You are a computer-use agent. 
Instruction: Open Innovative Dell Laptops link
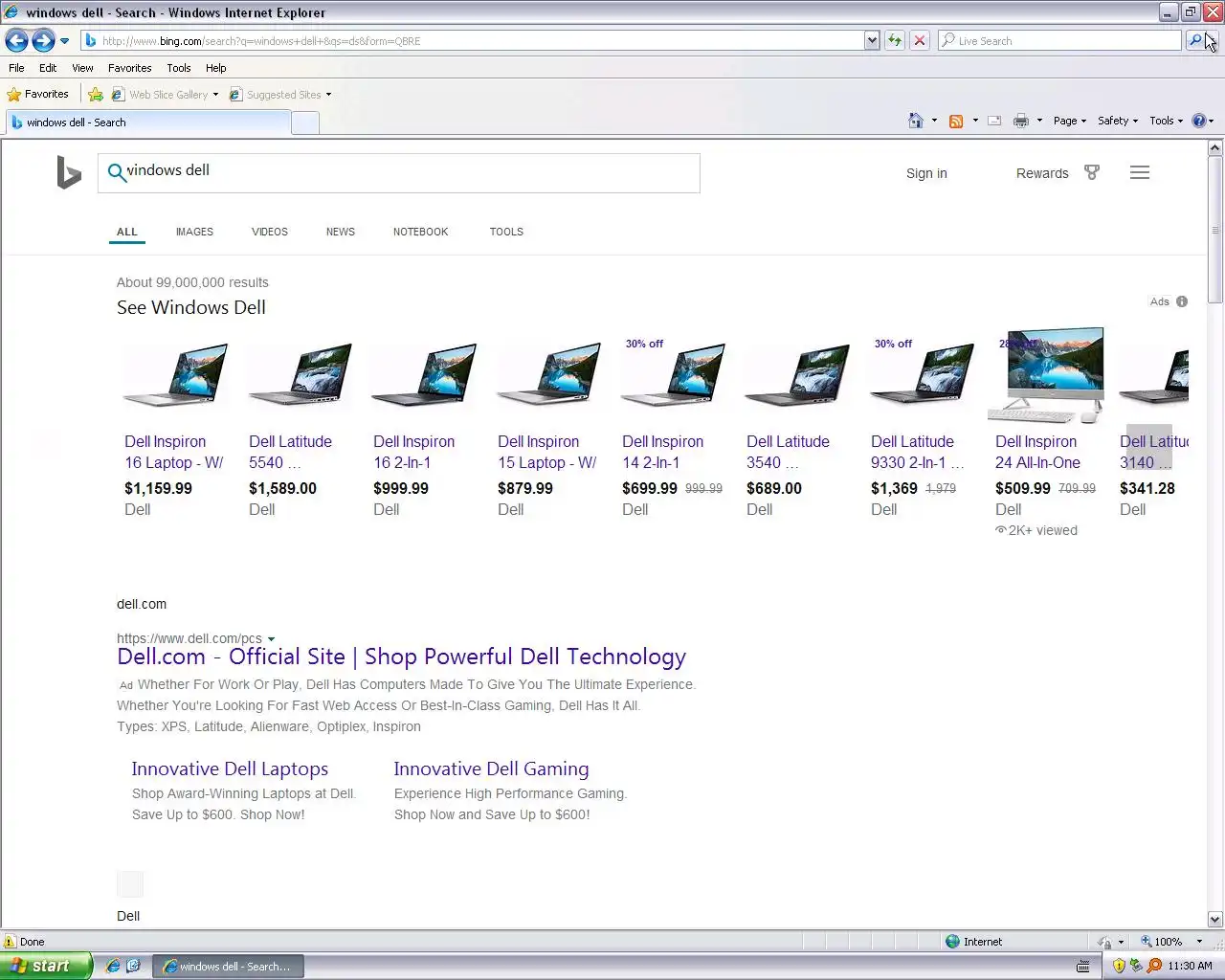click(230, 768)
